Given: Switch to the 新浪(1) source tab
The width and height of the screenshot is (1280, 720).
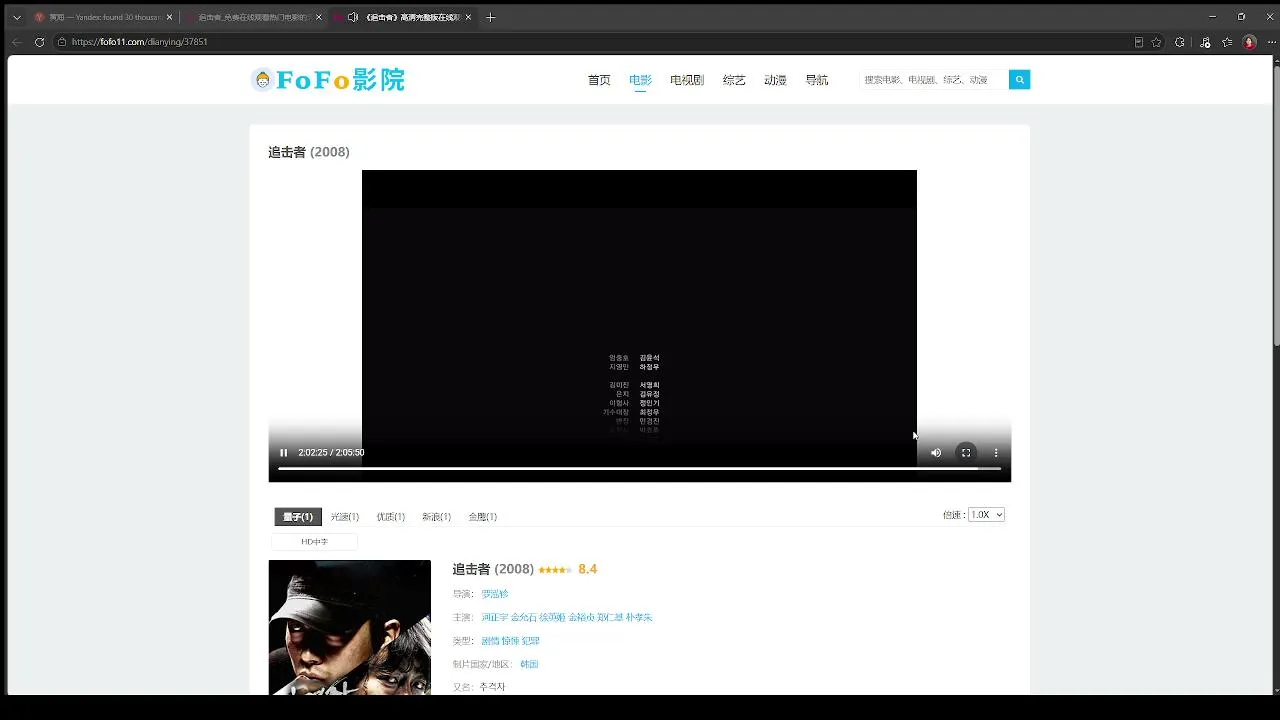Looking at the screenshot, I should [x=436, y=517].
